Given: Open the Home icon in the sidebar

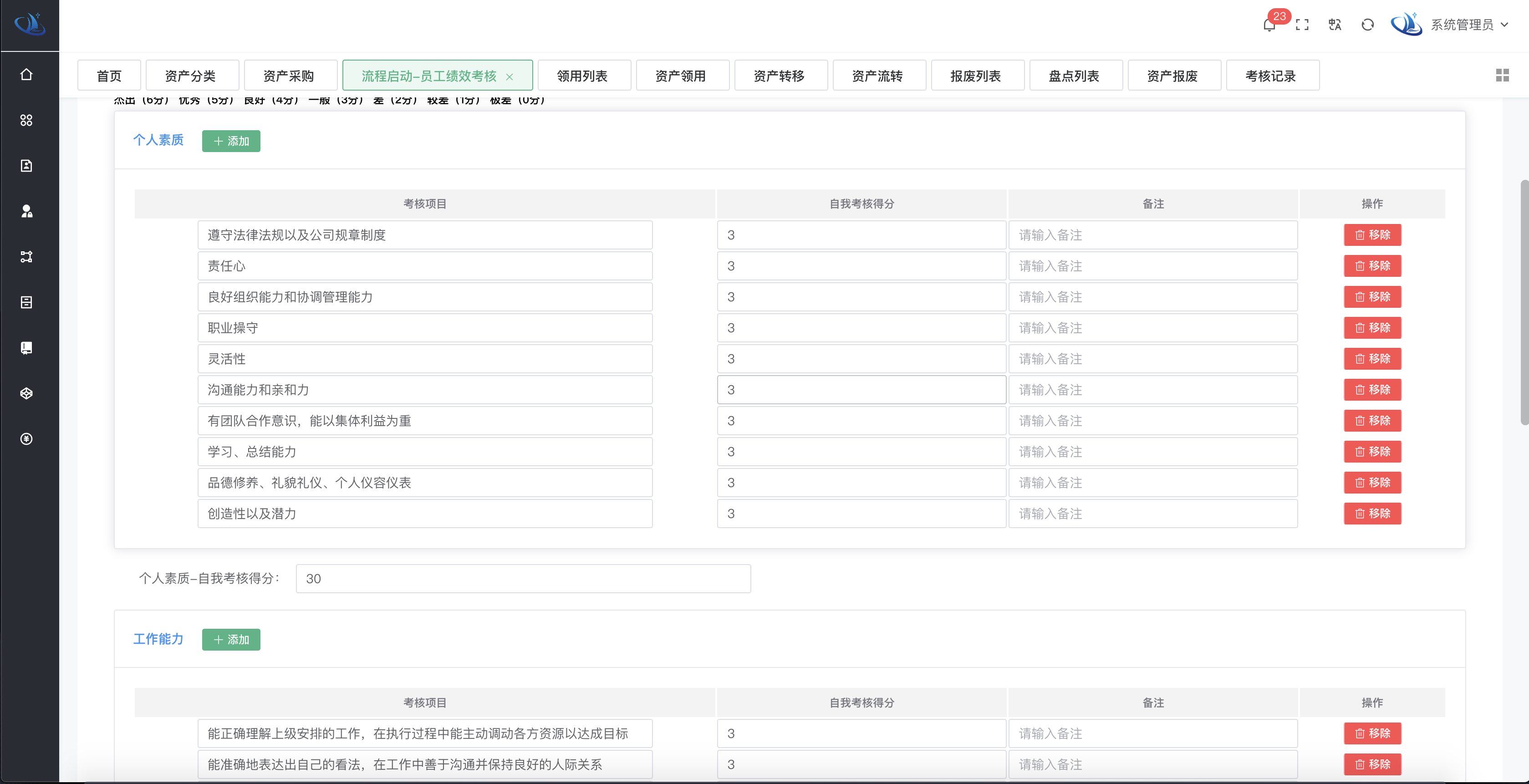Looking at the screenshot, I should 26,74.
